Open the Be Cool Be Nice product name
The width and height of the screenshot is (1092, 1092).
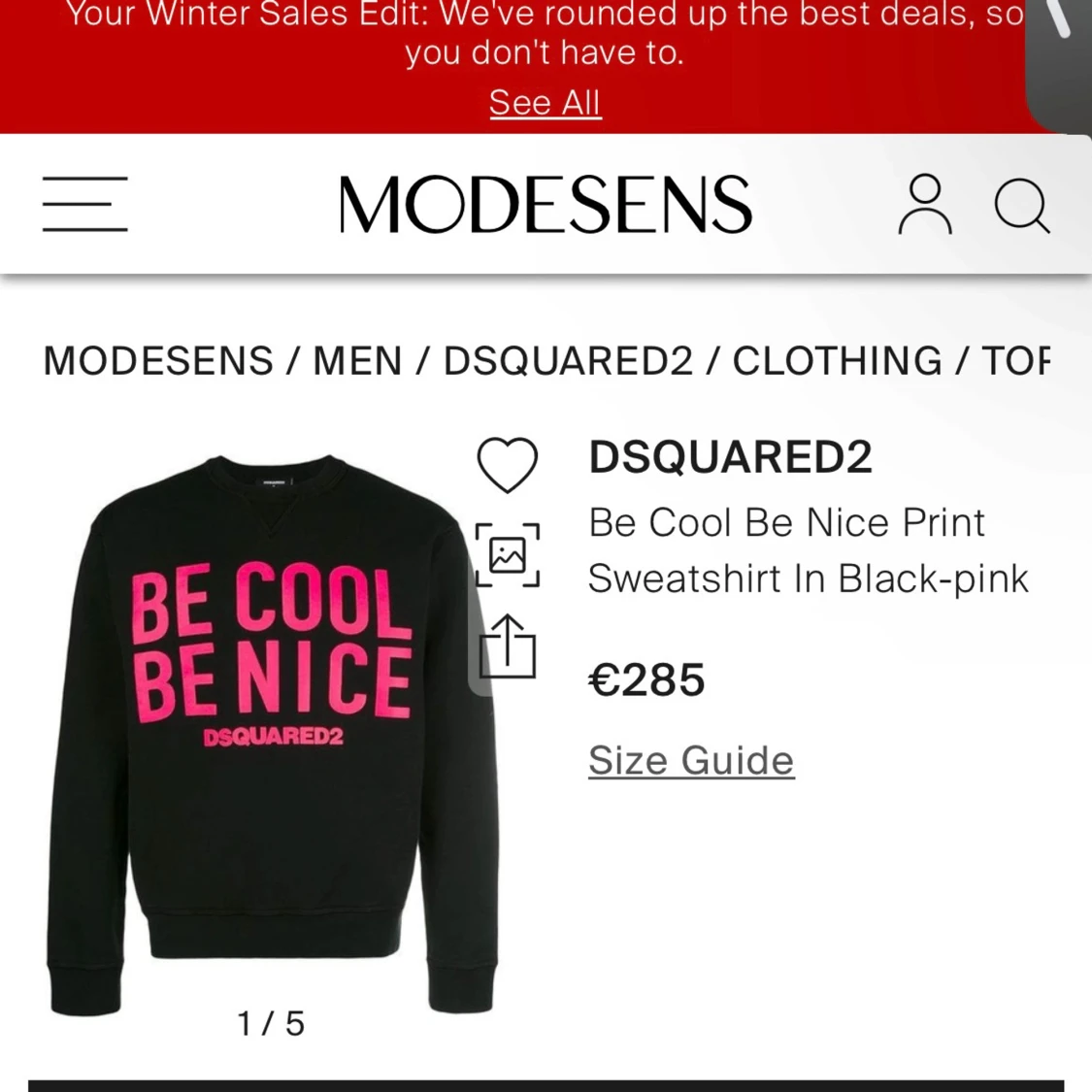click(x=808, y=551)
